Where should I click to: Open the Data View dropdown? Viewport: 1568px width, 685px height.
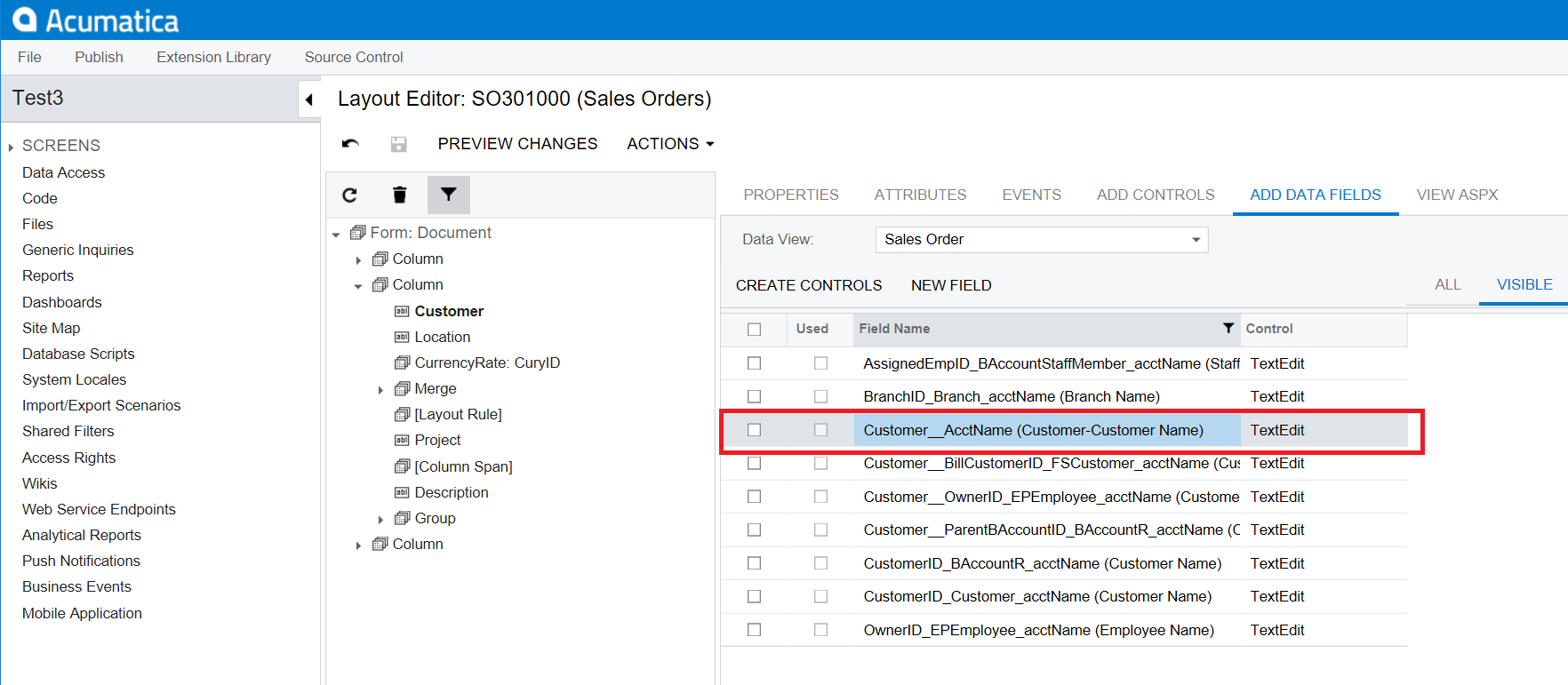(x=1196, y=240)
